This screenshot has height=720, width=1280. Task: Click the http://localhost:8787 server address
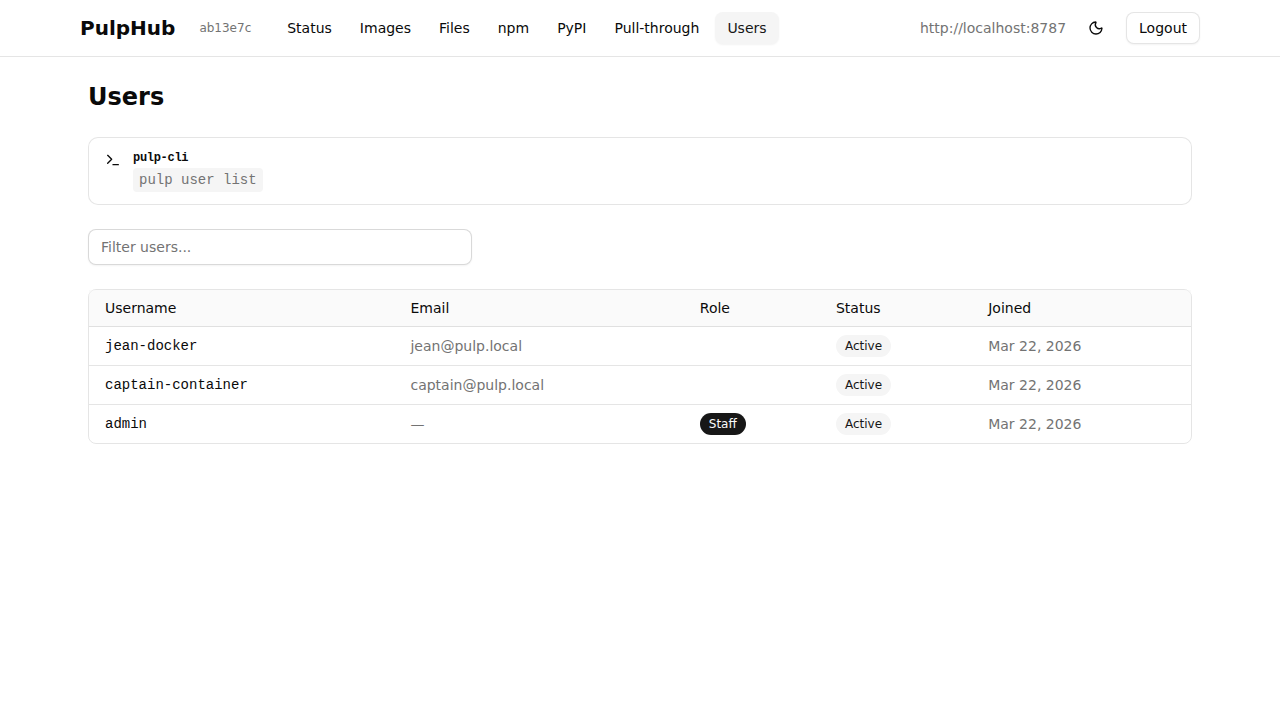point(992,28)
